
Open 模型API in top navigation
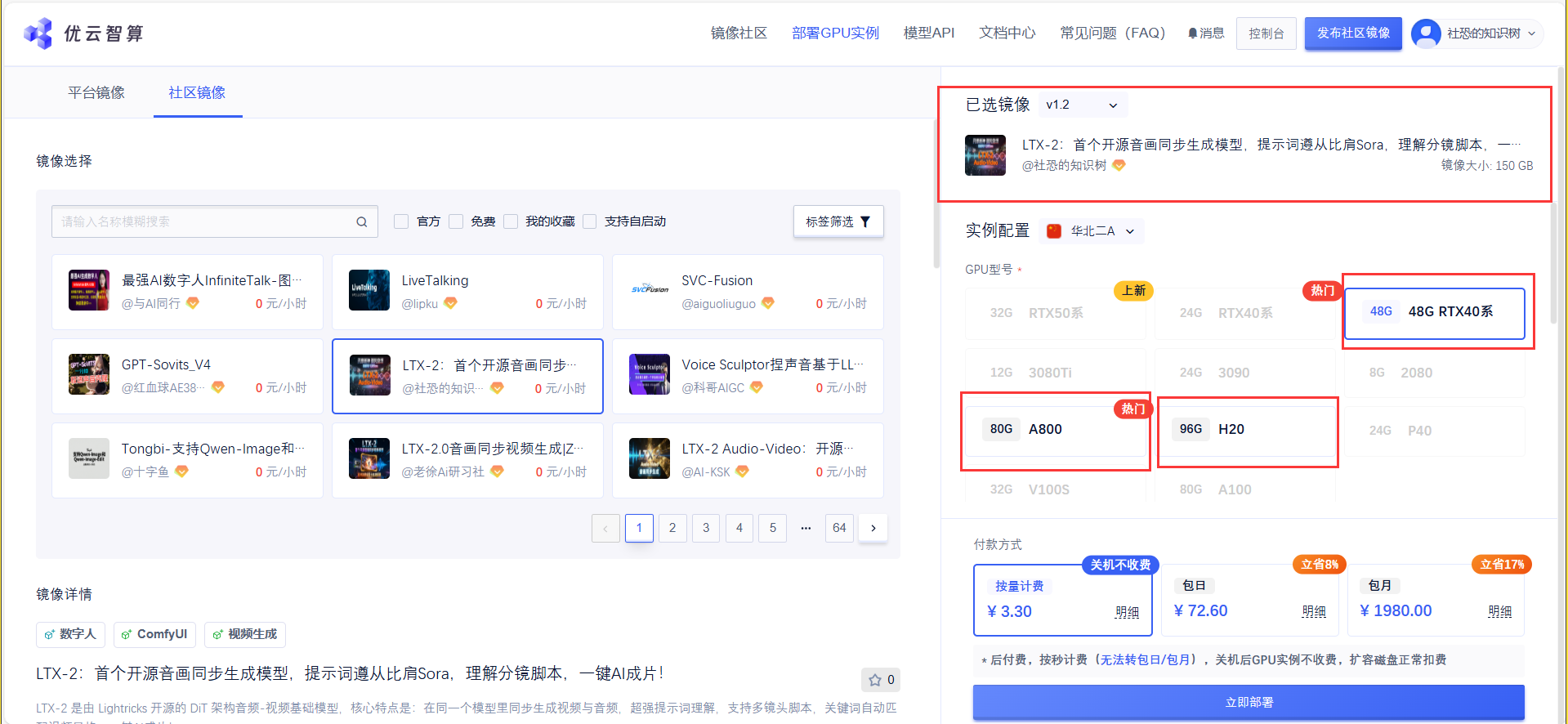point(929,33)
